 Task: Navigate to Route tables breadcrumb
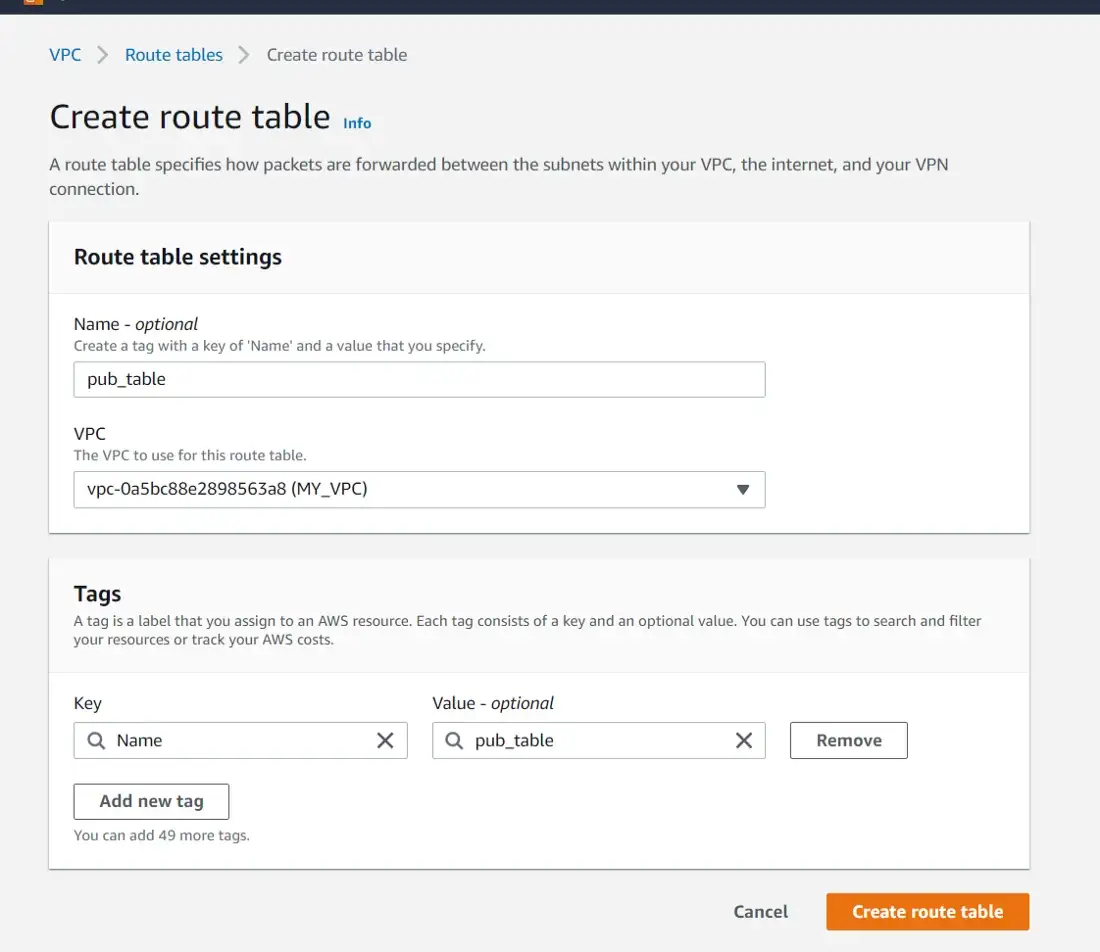(x=174, y=55)
